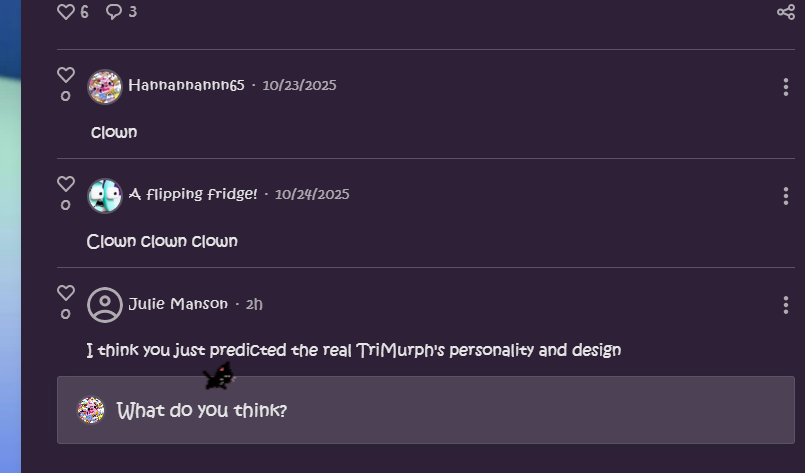Viewport: 805px width, 473px height.
Task: Visit A flipping fridge! profile name
Action: [x=193, y=194]
